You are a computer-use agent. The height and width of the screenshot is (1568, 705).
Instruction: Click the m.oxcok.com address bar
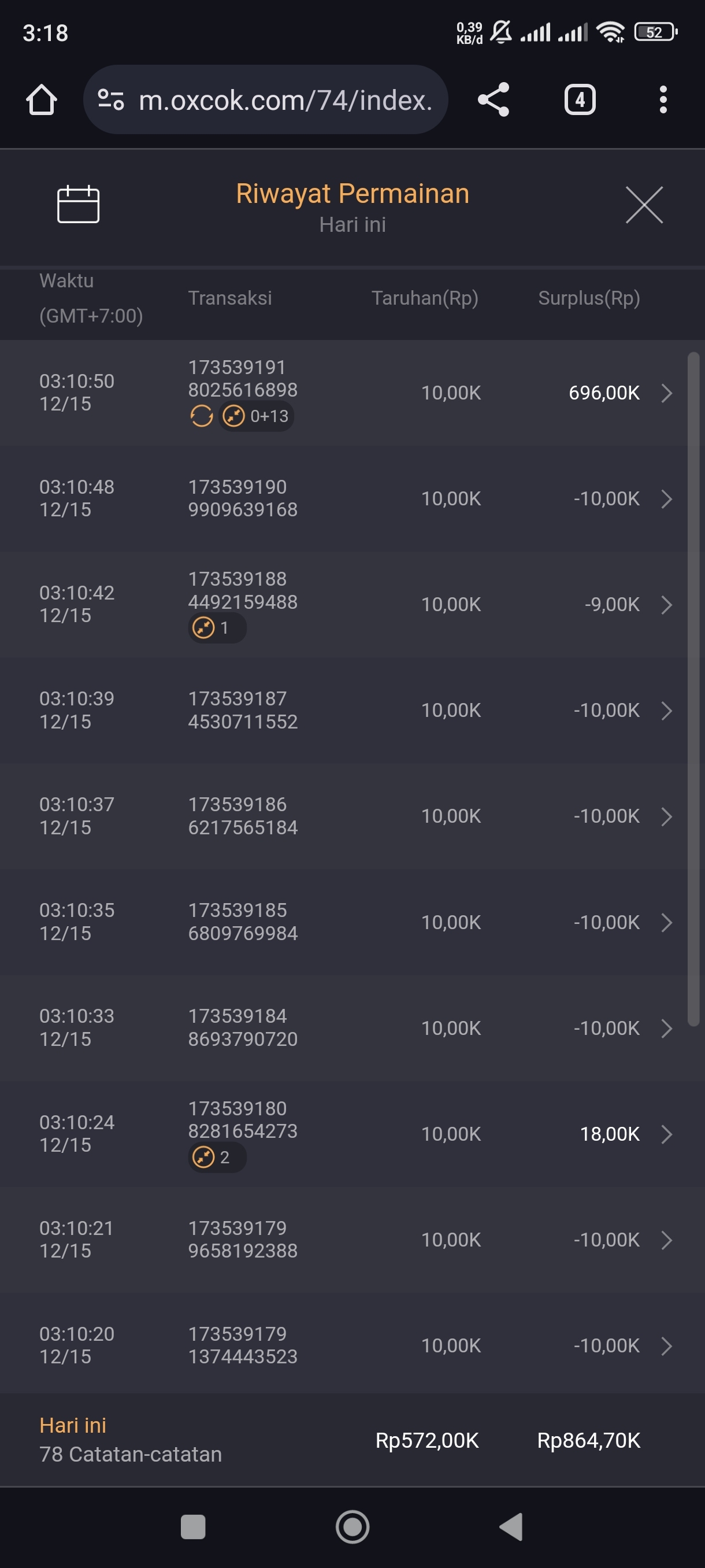[285, 100]
